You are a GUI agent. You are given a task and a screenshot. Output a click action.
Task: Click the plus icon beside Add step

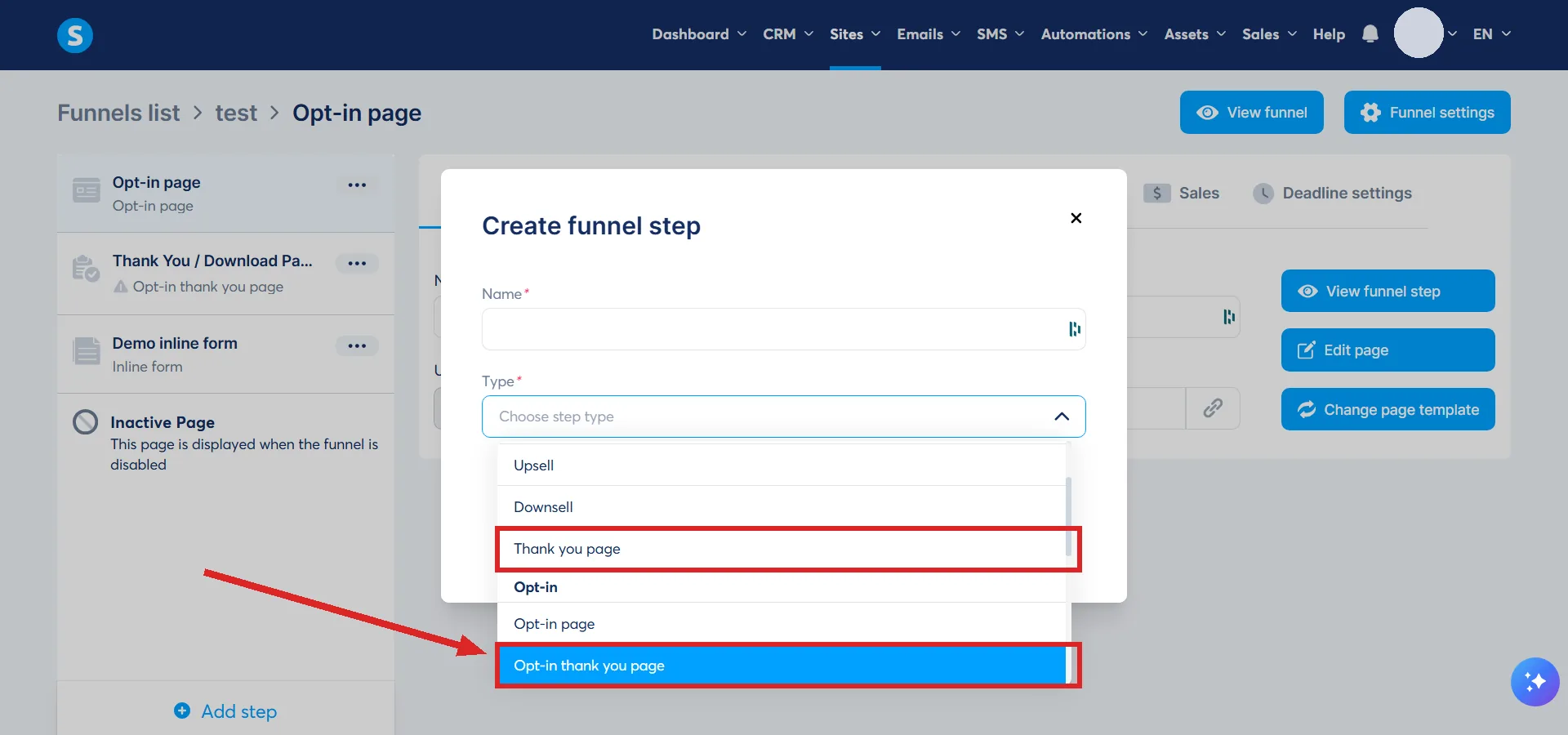click(182, 710)
